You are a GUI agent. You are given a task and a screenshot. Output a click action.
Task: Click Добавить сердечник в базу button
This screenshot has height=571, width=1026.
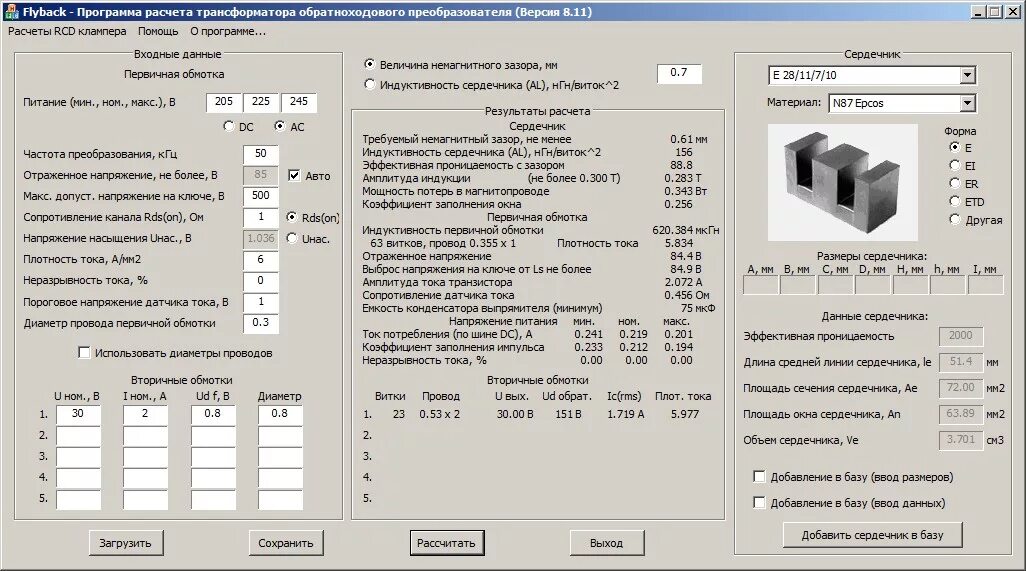pyautogui.click(x=872, y=535)
